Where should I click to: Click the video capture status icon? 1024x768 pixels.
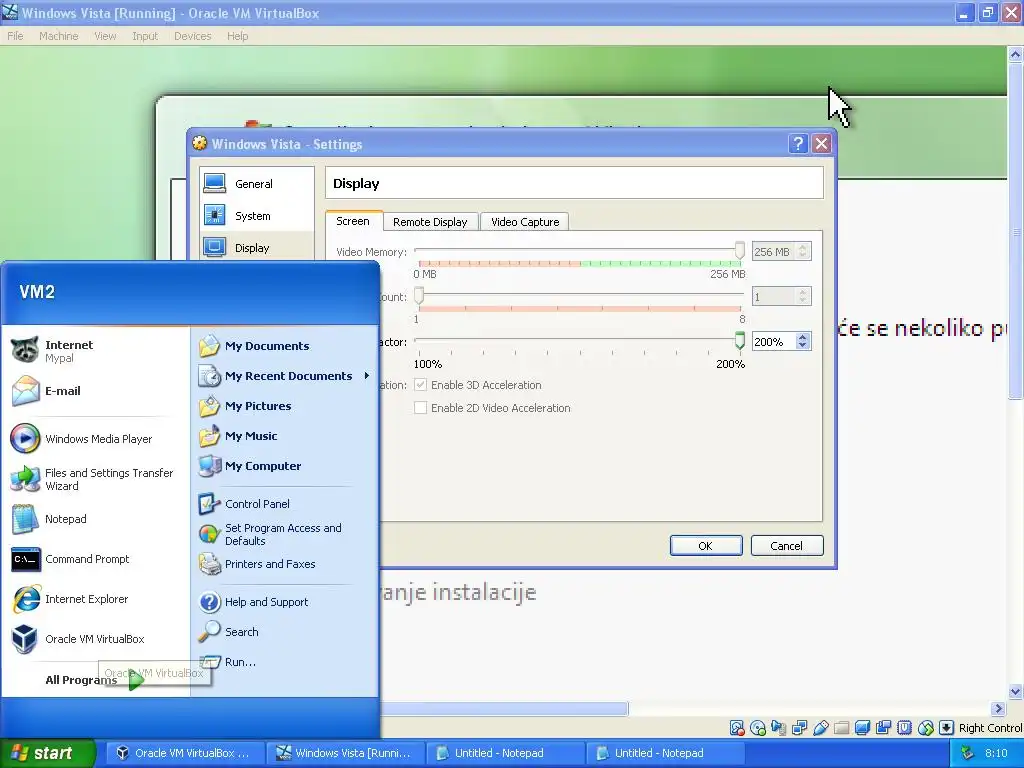click(x=884, y=728)
